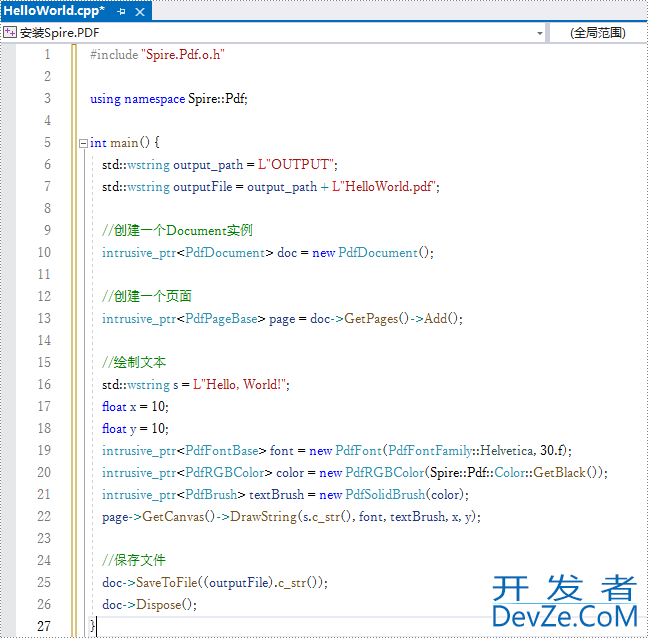Click 'float y = 10;' line
The image size is (648, 638).
pyautogui.click(x=135, y=429)
